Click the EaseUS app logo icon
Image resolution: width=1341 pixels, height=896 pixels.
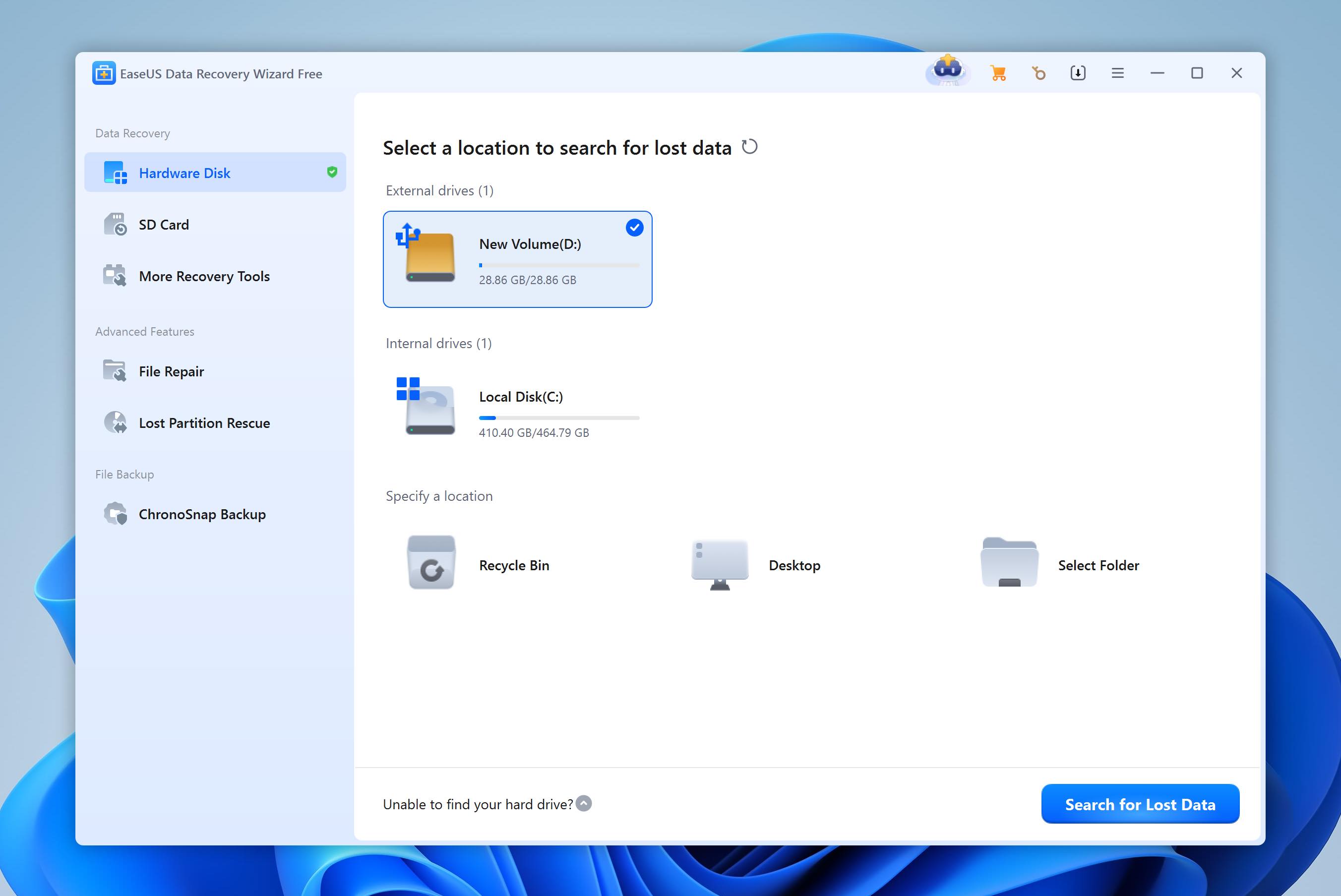pyautogui.click(x=104, y=73)
